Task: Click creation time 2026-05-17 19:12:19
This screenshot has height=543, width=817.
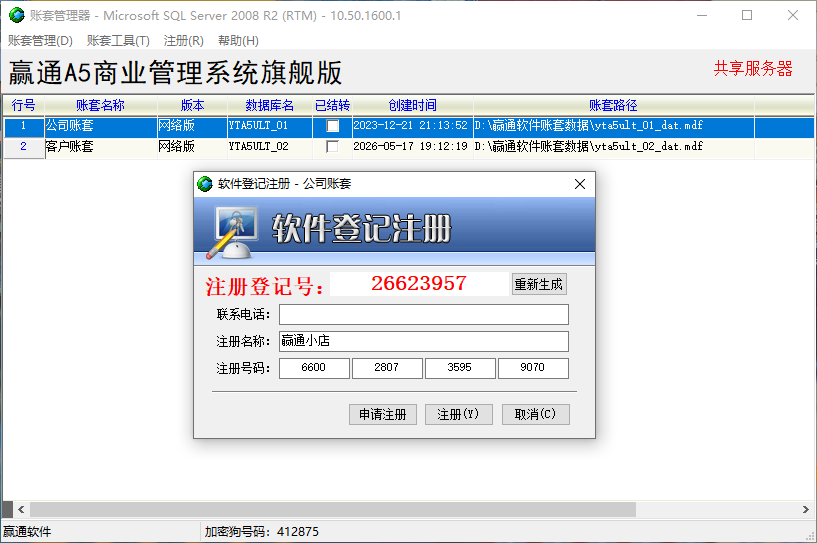Action: (x=413, y=146)
